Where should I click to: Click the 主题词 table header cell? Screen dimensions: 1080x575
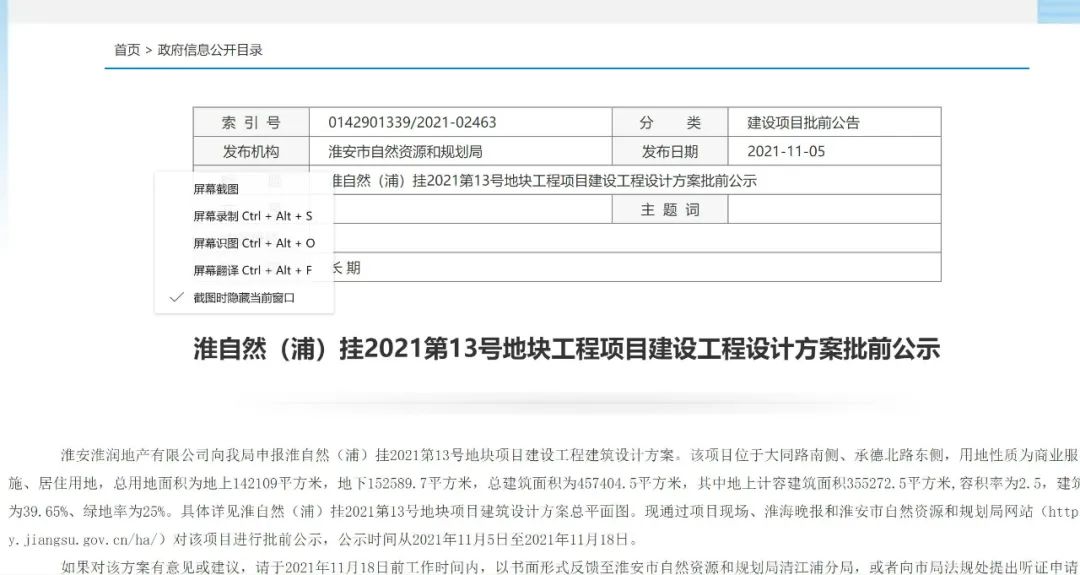pyautogui.click(x=670, y=209)
